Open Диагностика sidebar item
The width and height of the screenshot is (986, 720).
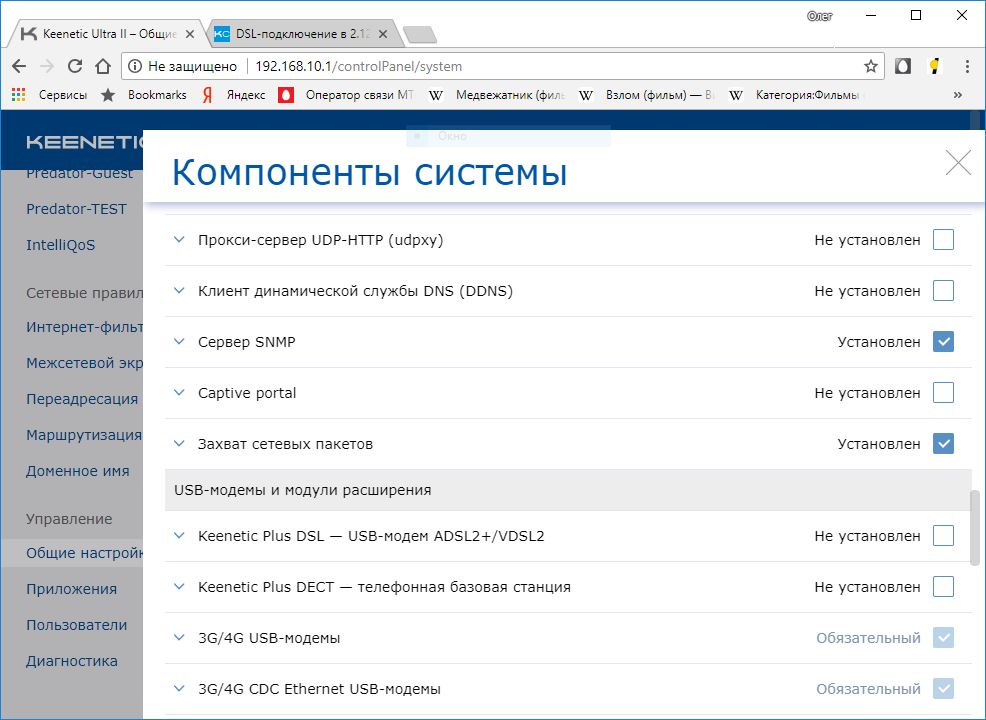tap(72, 661)
